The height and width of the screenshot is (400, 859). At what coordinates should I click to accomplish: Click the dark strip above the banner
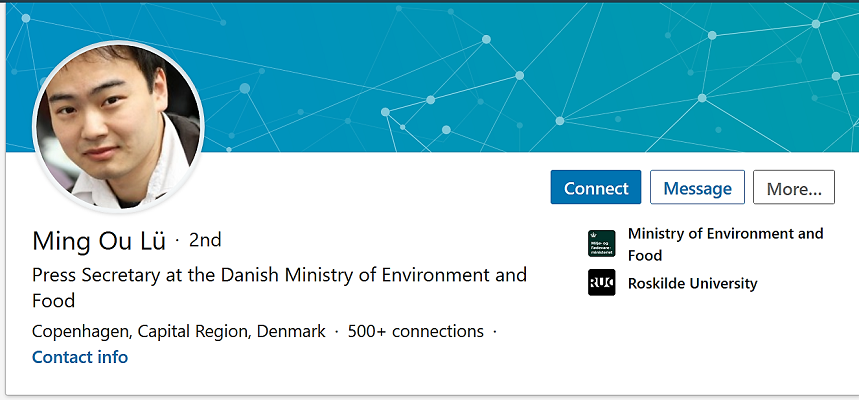point(430,1)
